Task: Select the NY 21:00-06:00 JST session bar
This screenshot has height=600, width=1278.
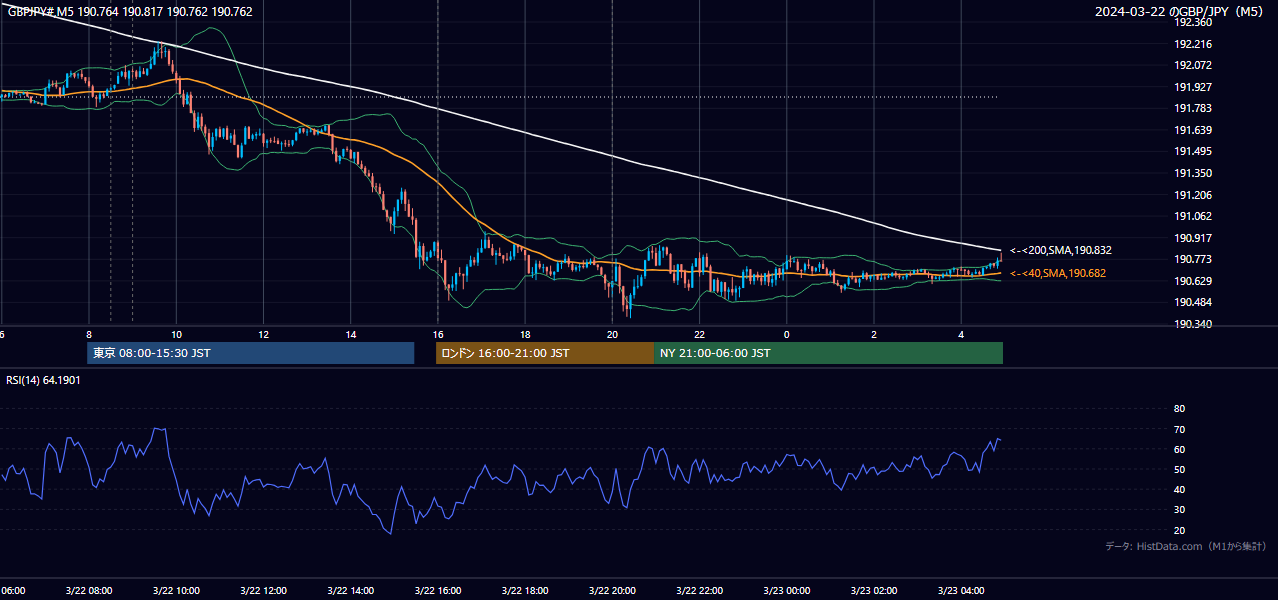Action: [x=828, y=353]
